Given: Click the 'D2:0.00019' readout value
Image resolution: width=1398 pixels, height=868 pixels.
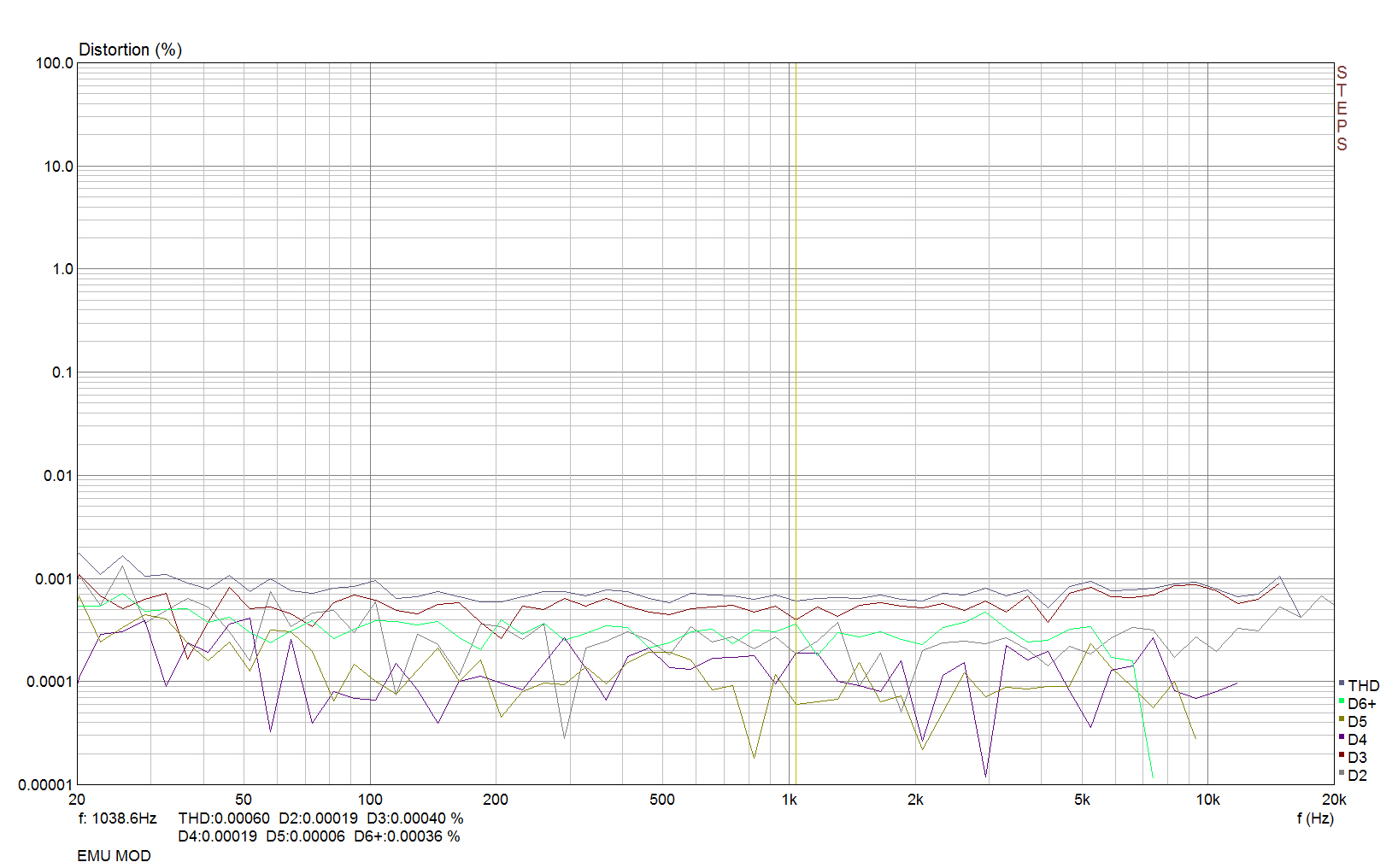Looking at the screenshot, I should (x=318, y=818).
